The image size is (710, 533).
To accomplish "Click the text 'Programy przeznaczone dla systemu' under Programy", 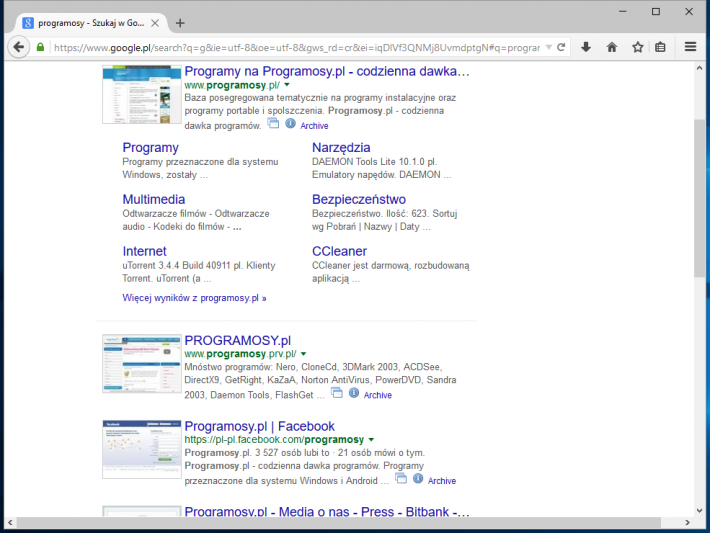I will tap(200, 162).
